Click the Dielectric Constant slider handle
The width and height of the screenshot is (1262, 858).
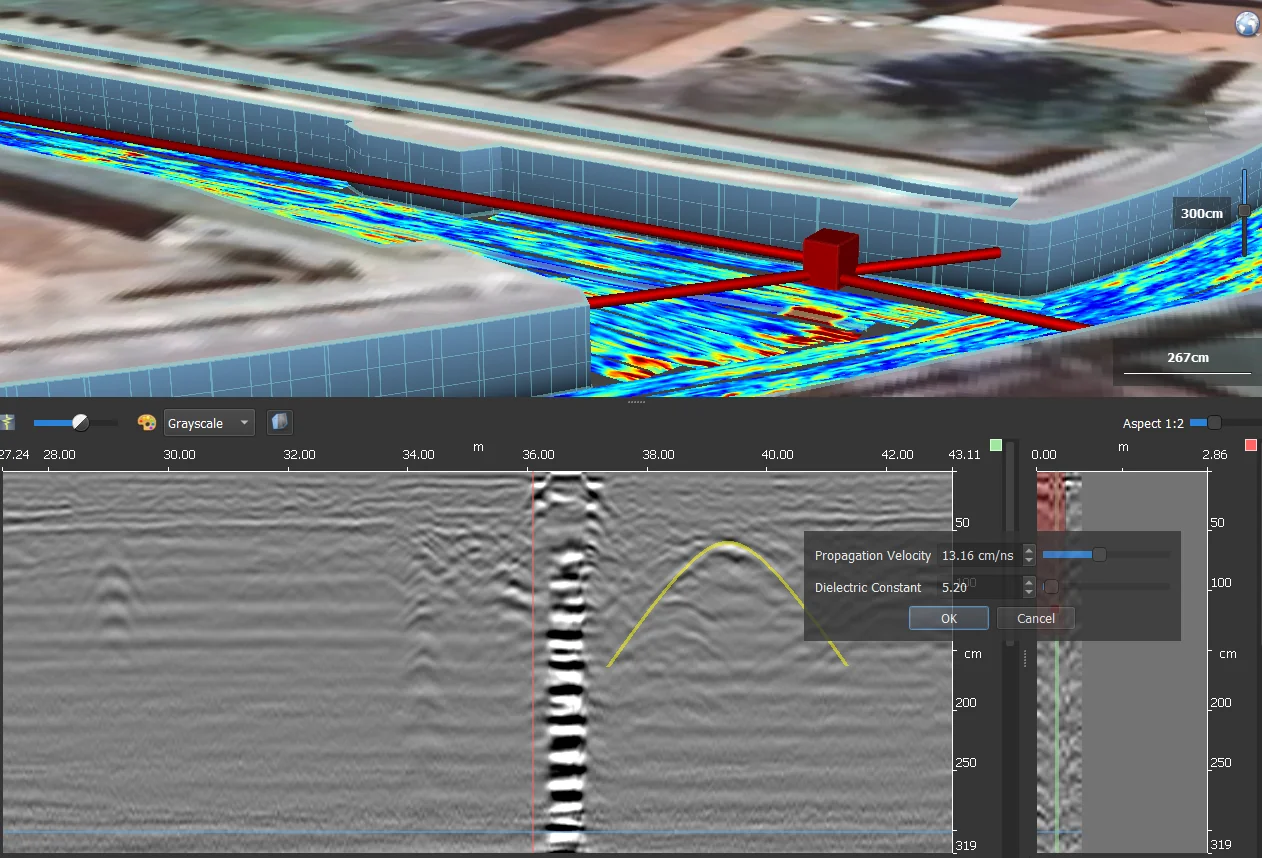tap(1050, 586)
